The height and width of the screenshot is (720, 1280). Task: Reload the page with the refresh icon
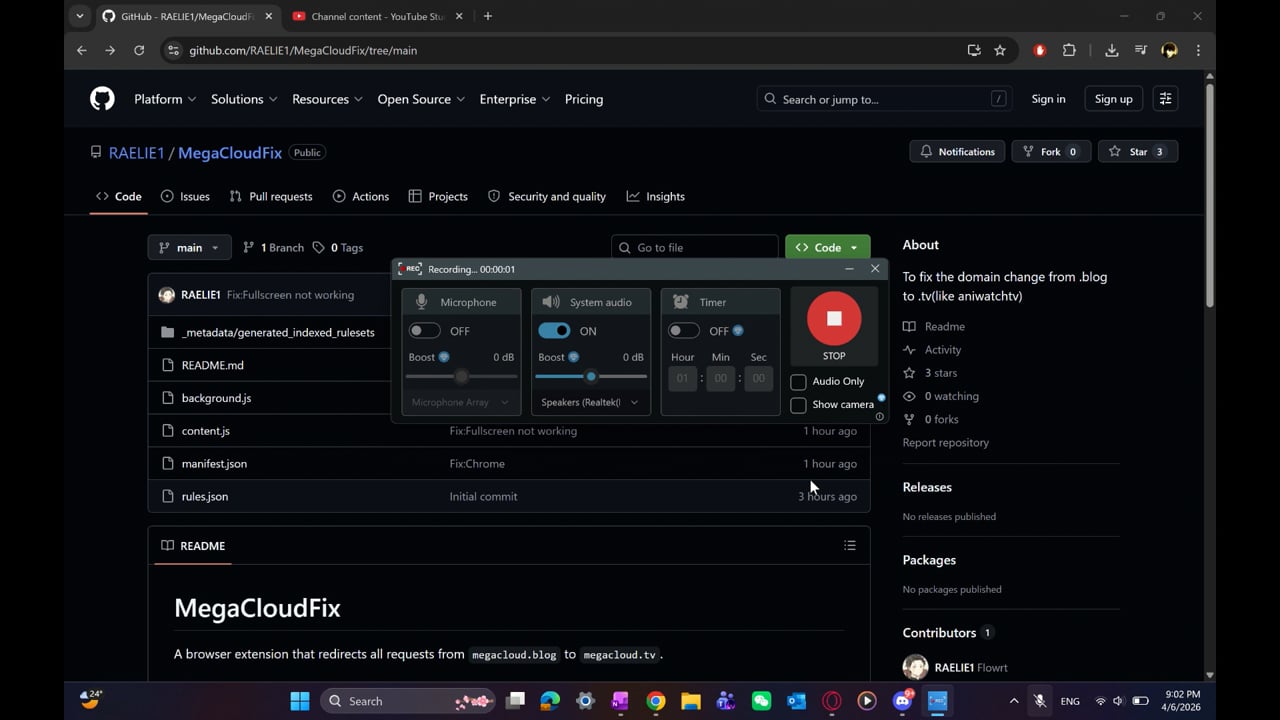(139, 50)
